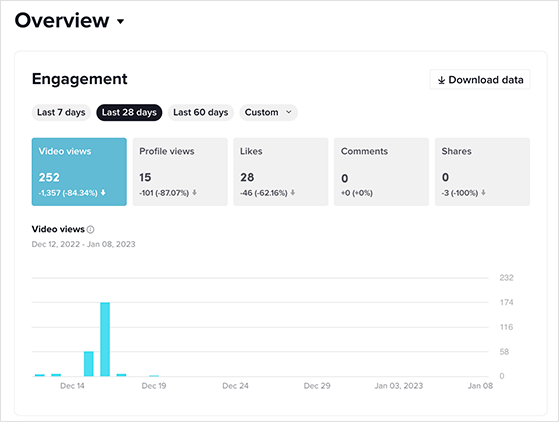This screenshot has width=559, height=422.
Task: Click the down arrow in Likes card
Action: pos(293,193)
